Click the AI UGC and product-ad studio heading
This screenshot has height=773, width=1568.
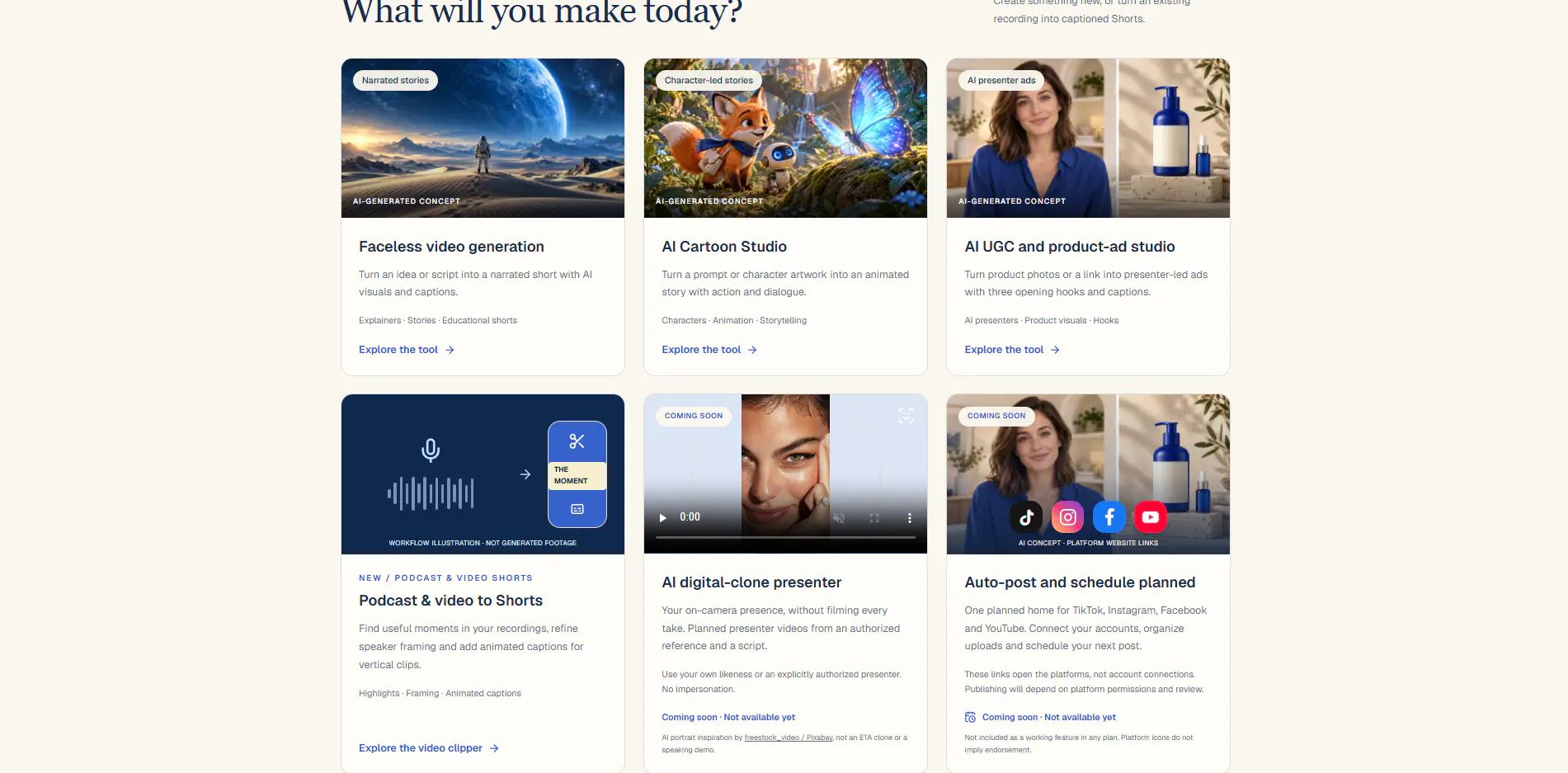(x=1070, y=247)
